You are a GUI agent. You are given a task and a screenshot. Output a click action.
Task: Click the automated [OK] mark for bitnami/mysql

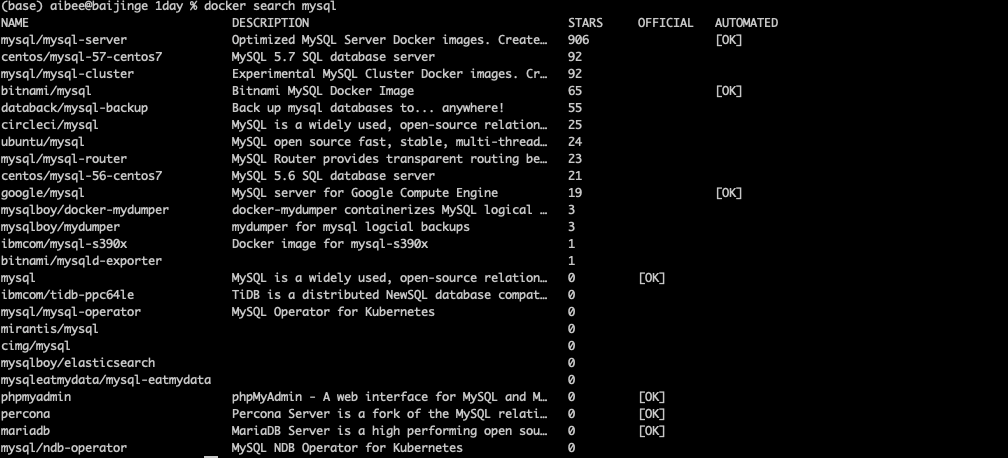(x=728, y=91)
